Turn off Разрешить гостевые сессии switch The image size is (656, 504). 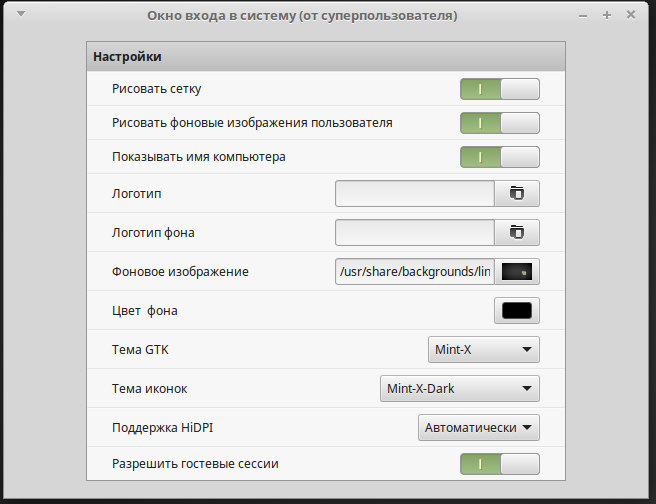499,464
